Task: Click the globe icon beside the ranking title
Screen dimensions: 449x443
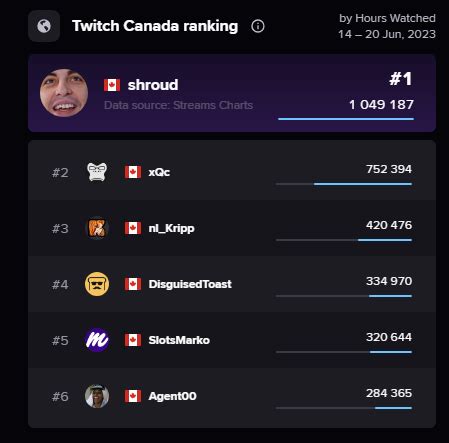Action: click(44, 26)
